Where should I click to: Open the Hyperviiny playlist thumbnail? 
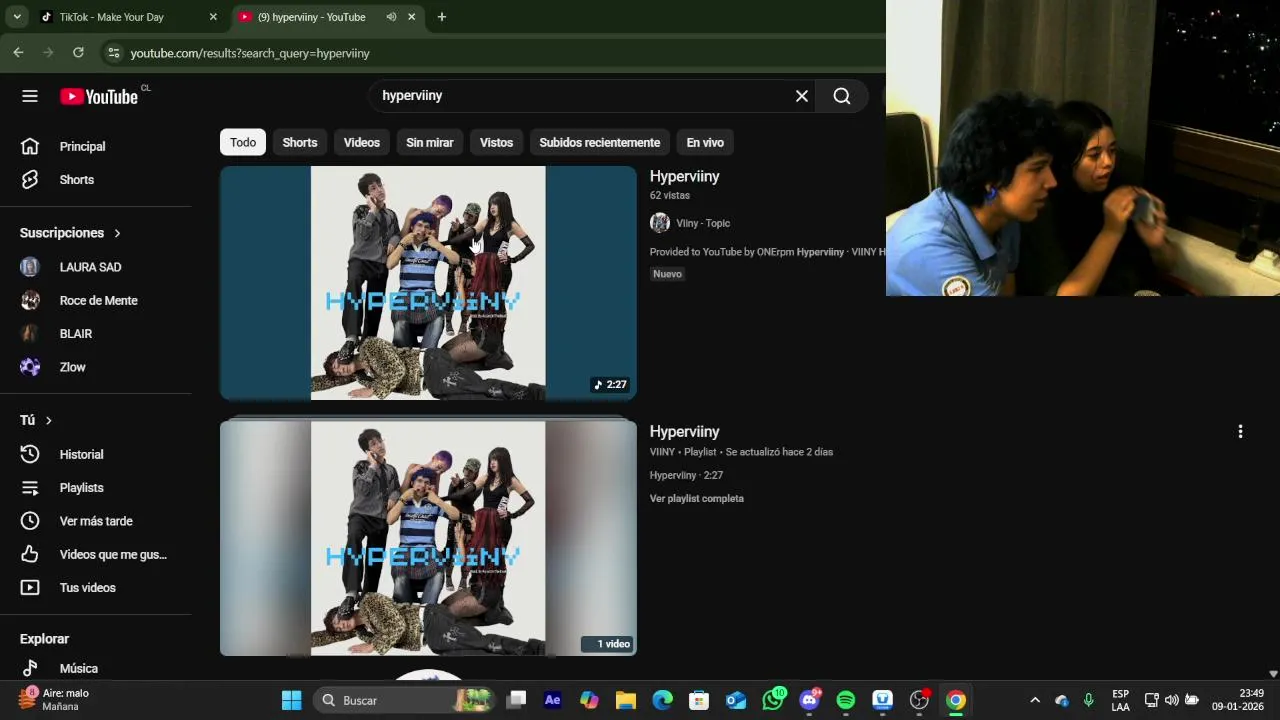pyautogui.click(x=428, y=538)
